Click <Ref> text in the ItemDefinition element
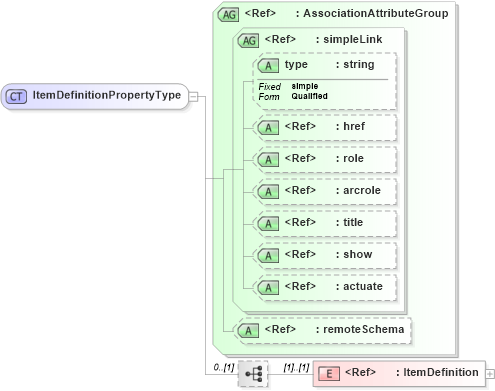This screenshot has width=495, height=391. click(360, 372)
